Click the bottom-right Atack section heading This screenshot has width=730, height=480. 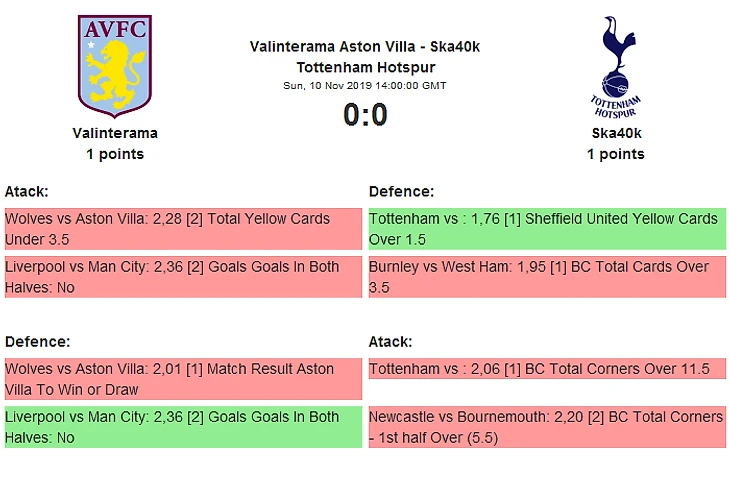pyautogui.click(x=391, y=342)
